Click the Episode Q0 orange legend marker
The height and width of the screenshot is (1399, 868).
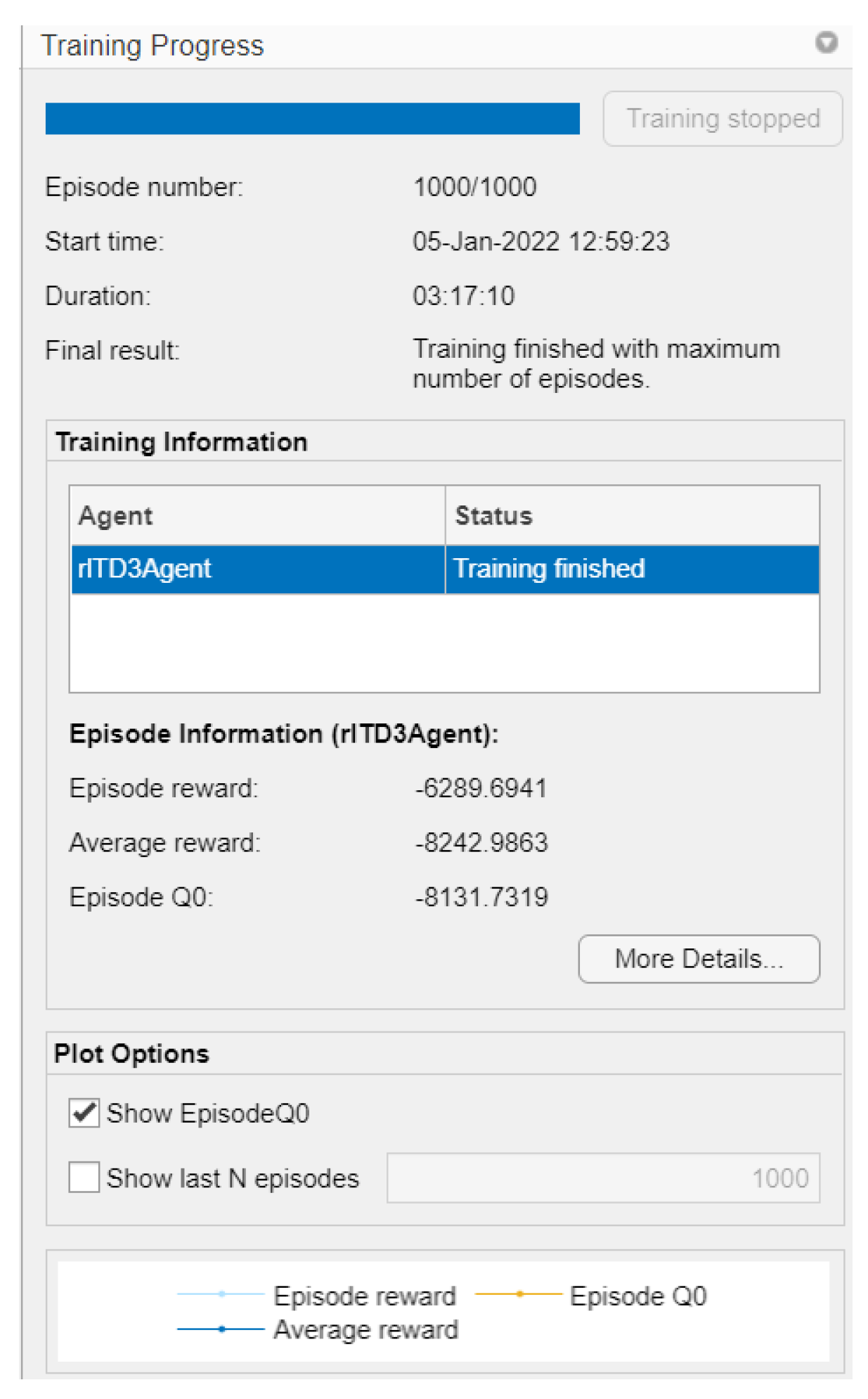pyautogui.click(x=519, y=1294)
